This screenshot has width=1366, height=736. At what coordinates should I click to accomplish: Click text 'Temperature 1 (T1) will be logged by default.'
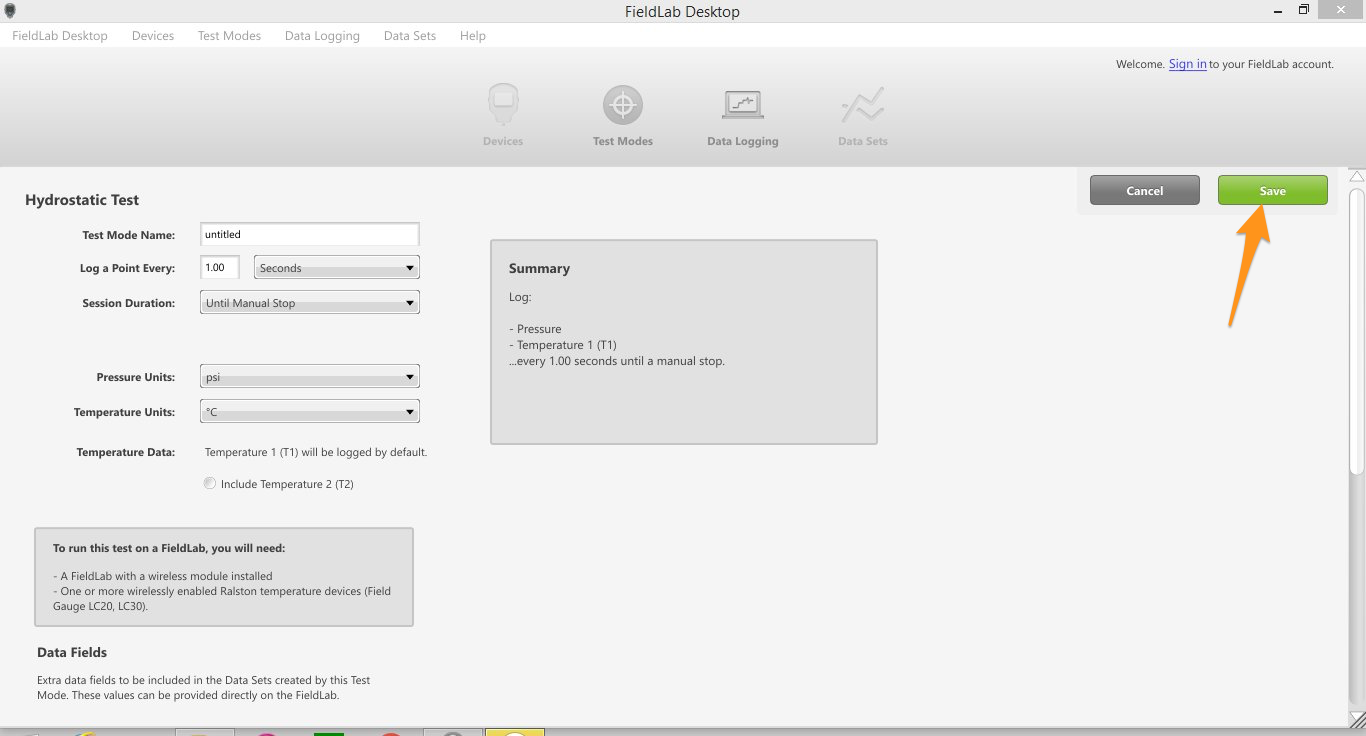point(316,452)
